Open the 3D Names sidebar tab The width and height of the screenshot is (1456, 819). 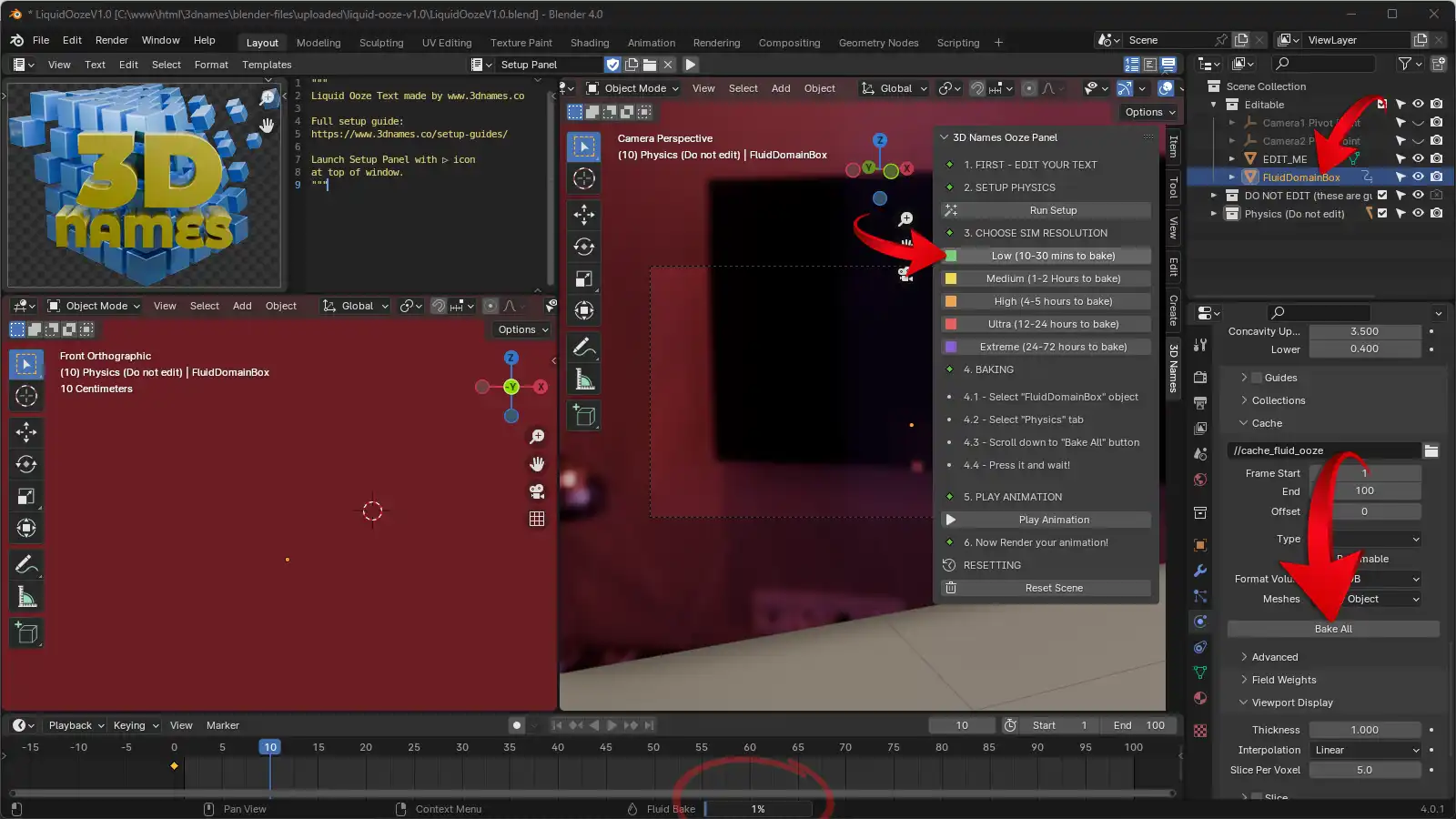pyautogui.click(x=1174, y=369)
